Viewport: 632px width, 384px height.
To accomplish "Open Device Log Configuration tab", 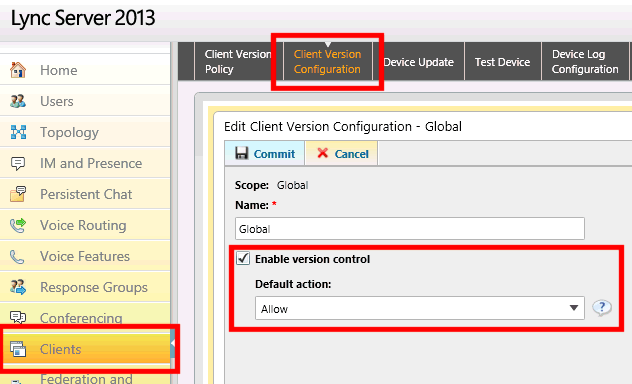I will pyautogui.click(x=585, y=62).
